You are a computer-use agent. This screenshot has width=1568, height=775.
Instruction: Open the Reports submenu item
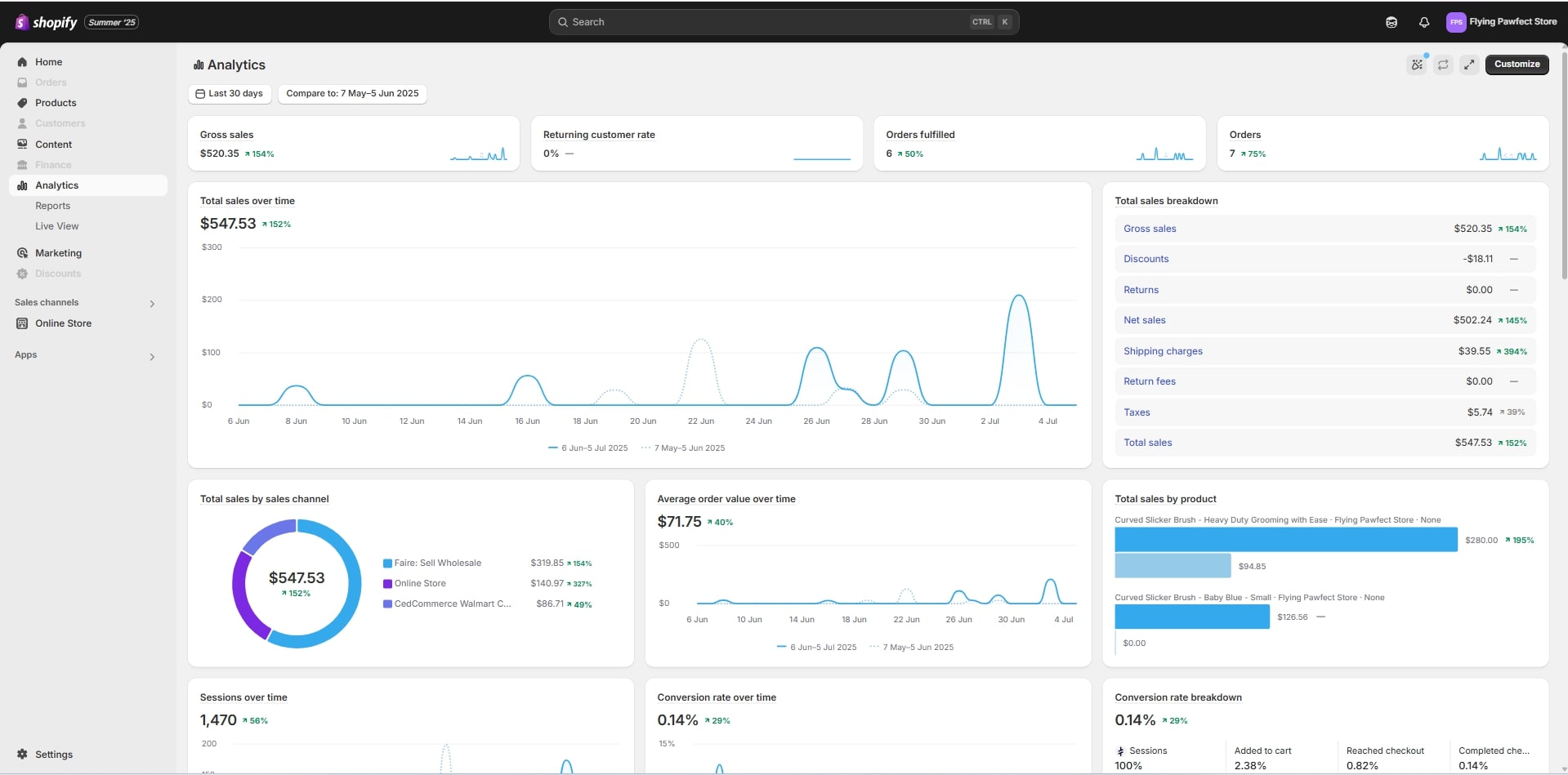[x=52, y=206]
